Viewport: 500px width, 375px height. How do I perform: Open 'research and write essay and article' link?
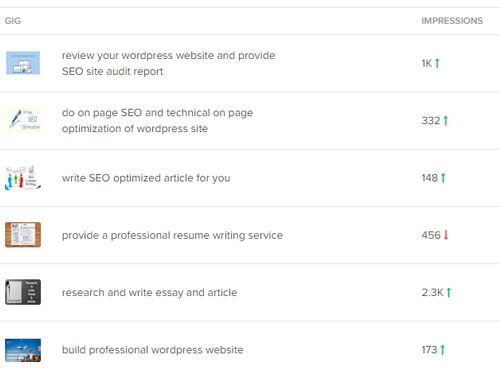(x=149, y=293)
